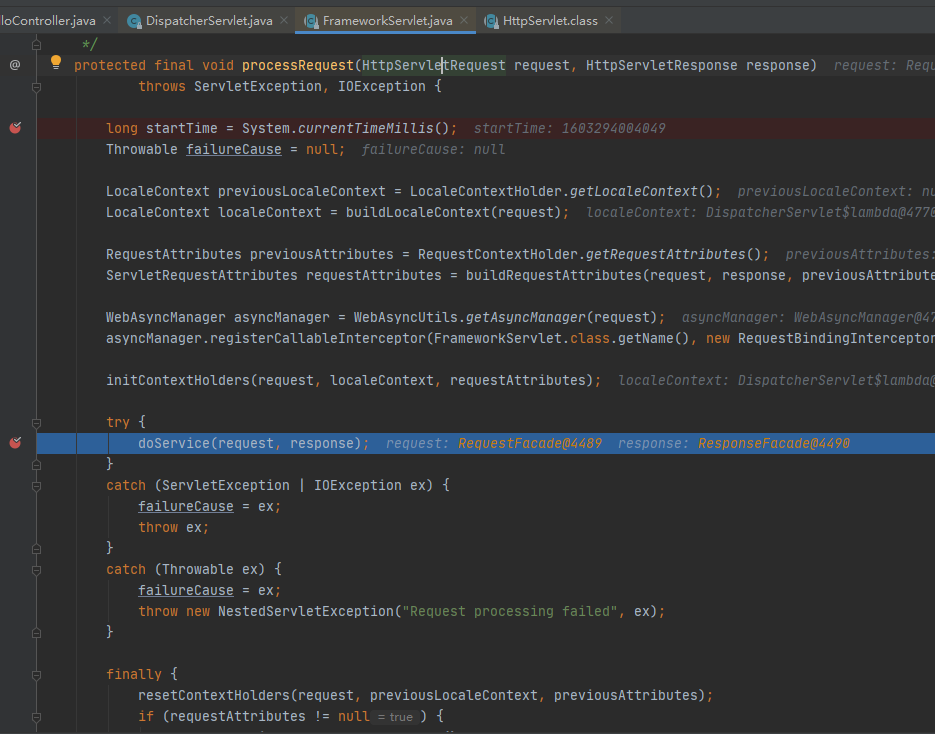The image size is (935, 734).
Task: Collapse the processRequest method fold marker
Action: [37, 86]
